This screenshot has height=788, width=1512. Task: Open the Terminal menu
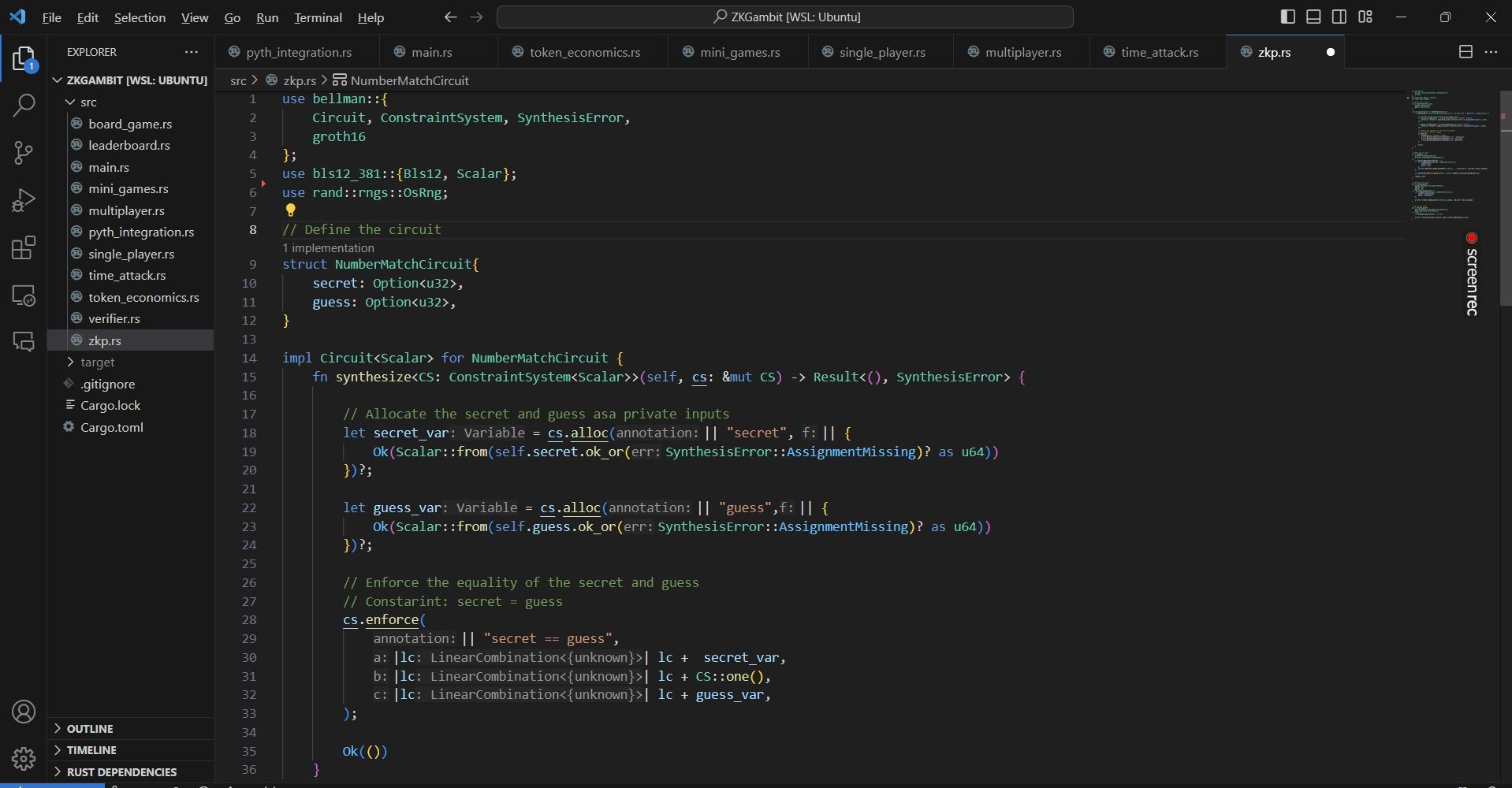pos(318,17)
